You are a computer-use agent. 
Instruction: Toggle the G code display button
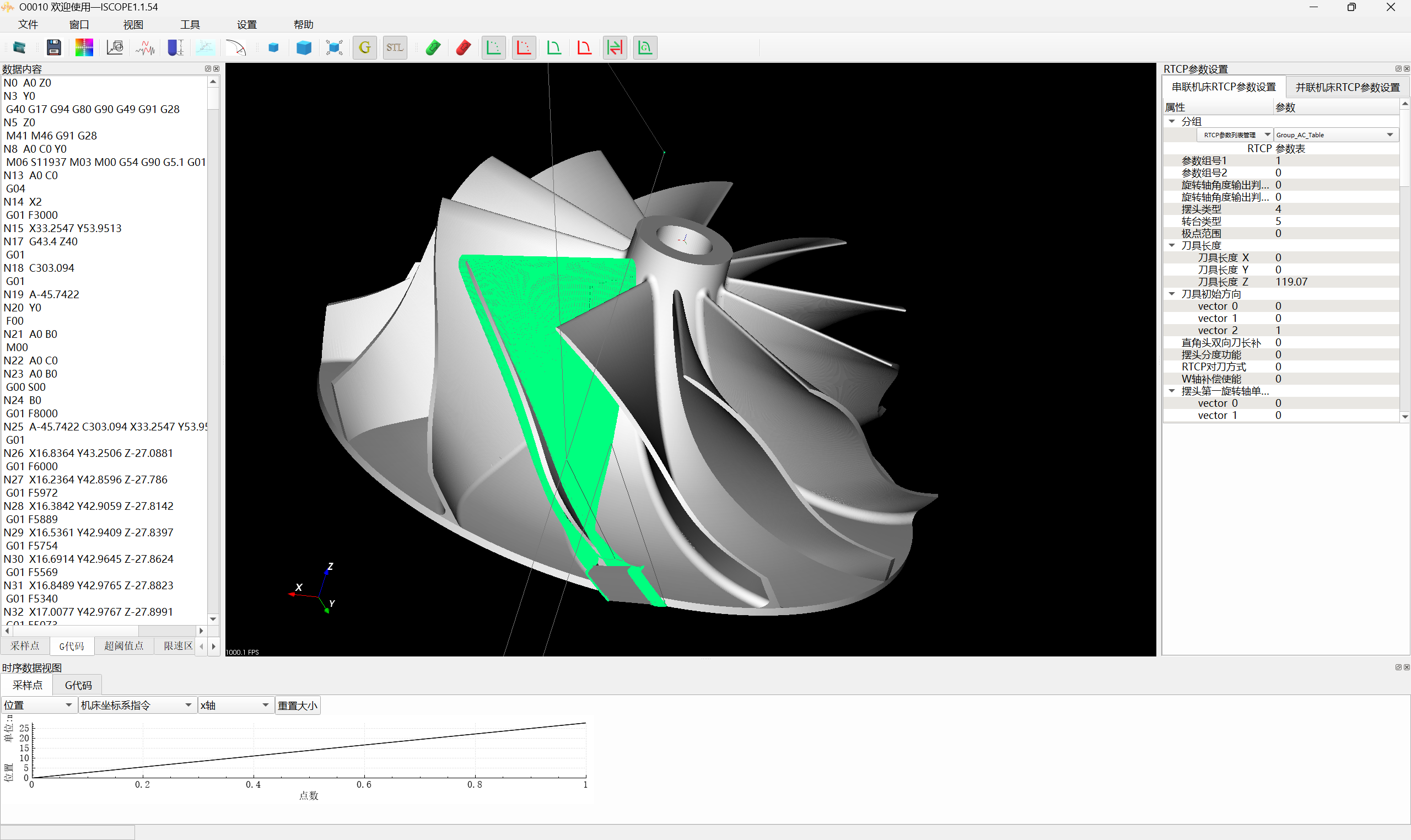[365, 47]
